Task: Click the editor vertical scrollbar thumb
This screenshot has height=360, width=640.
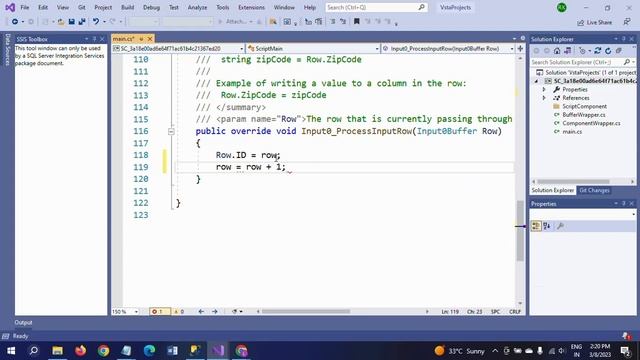Action: coord(520,231)
